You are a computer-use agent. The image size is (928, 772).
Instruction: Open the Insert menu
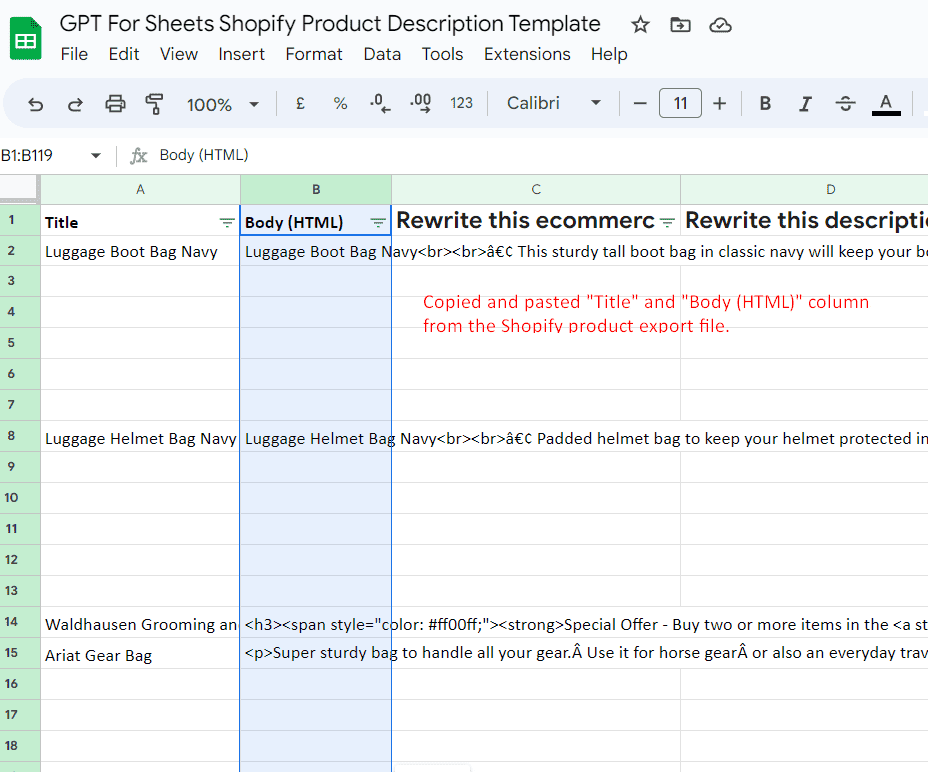point(241,54)
